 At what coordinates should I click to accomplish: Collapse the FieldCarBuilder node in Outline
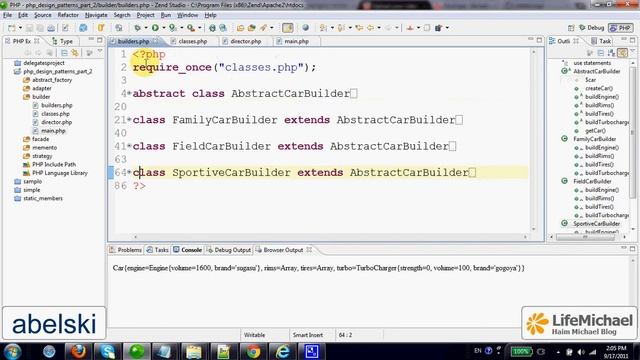(565, 181)
